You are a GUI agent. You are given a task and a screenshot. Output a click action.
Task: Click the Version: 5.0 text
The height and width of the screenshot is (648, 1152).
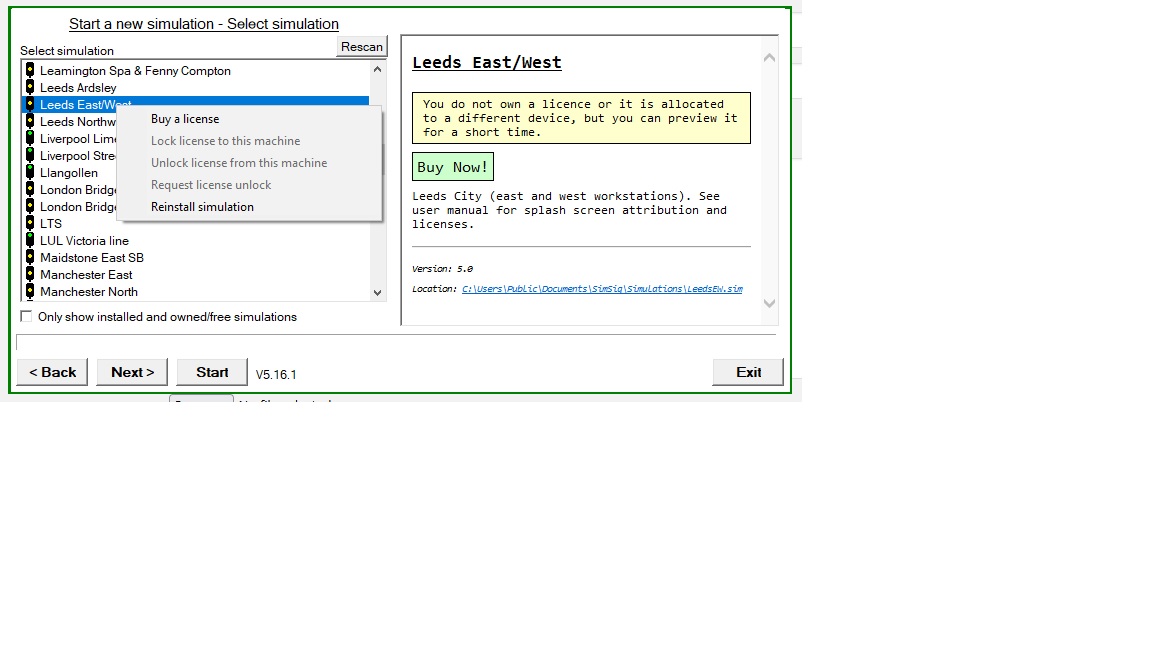(442, 269)
